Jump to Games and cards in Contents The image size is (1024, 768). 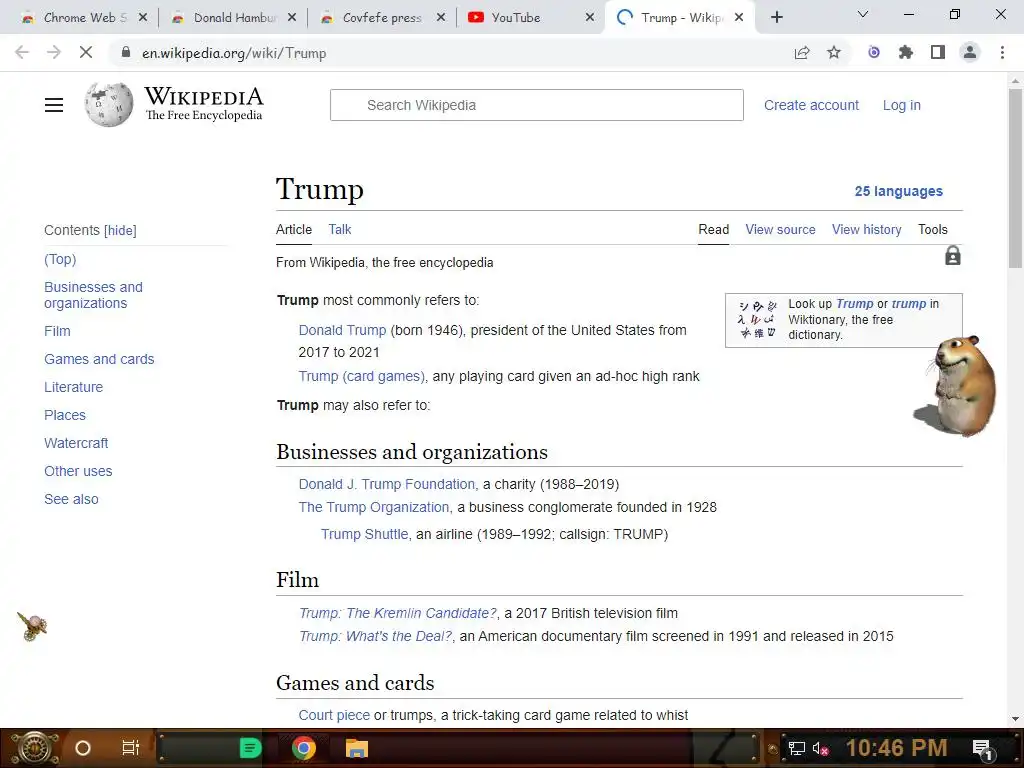pos(99,359)
